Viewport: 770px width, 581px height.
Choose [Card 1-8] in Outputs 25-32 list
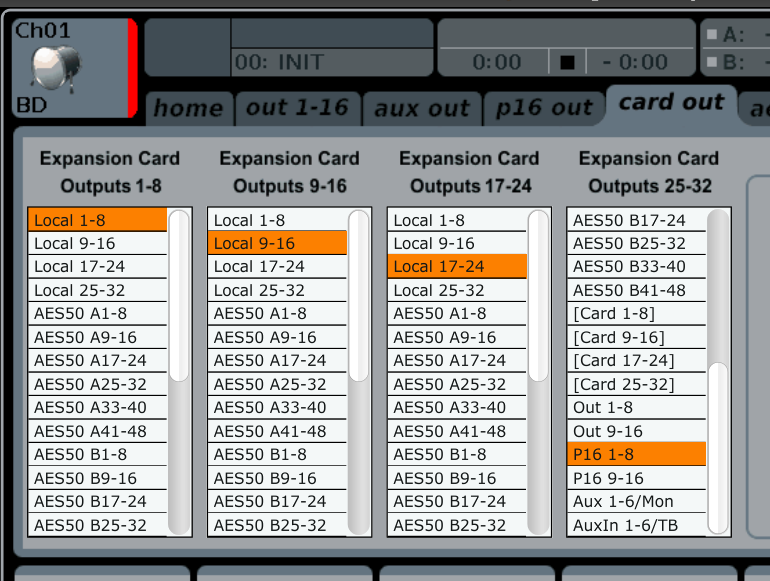637,313
